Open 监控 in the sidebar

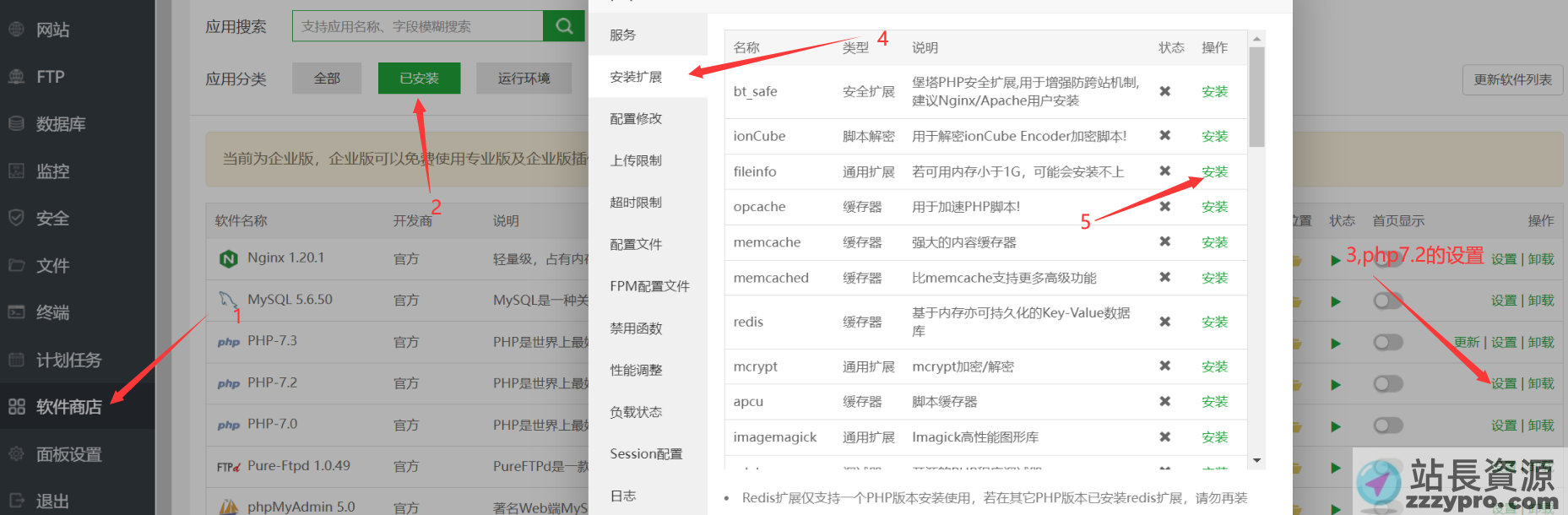[x=52, y=171]
